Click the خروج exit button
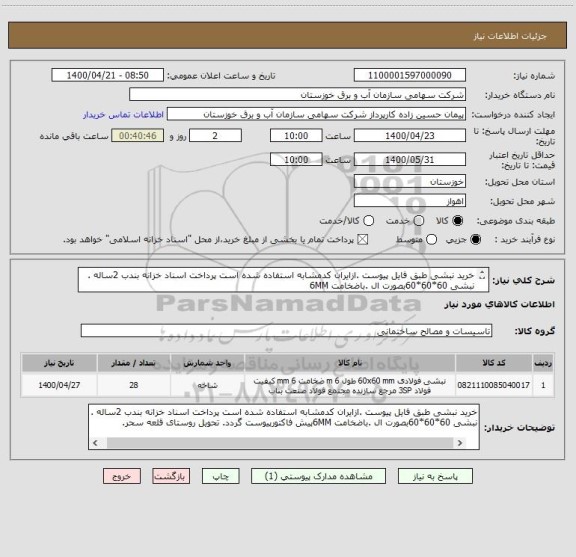Screen dimensions: 576x557 (122, 476)
